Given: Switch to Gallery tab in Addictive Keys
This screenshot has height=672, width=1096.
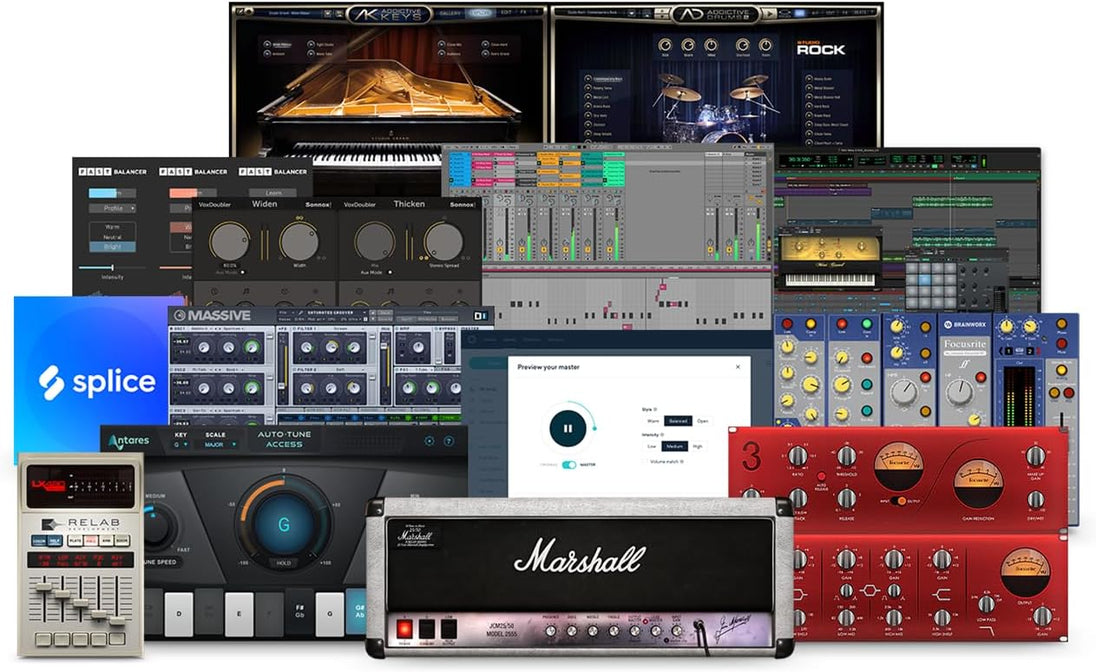Looking at the screenshot, I should point(449,12).
